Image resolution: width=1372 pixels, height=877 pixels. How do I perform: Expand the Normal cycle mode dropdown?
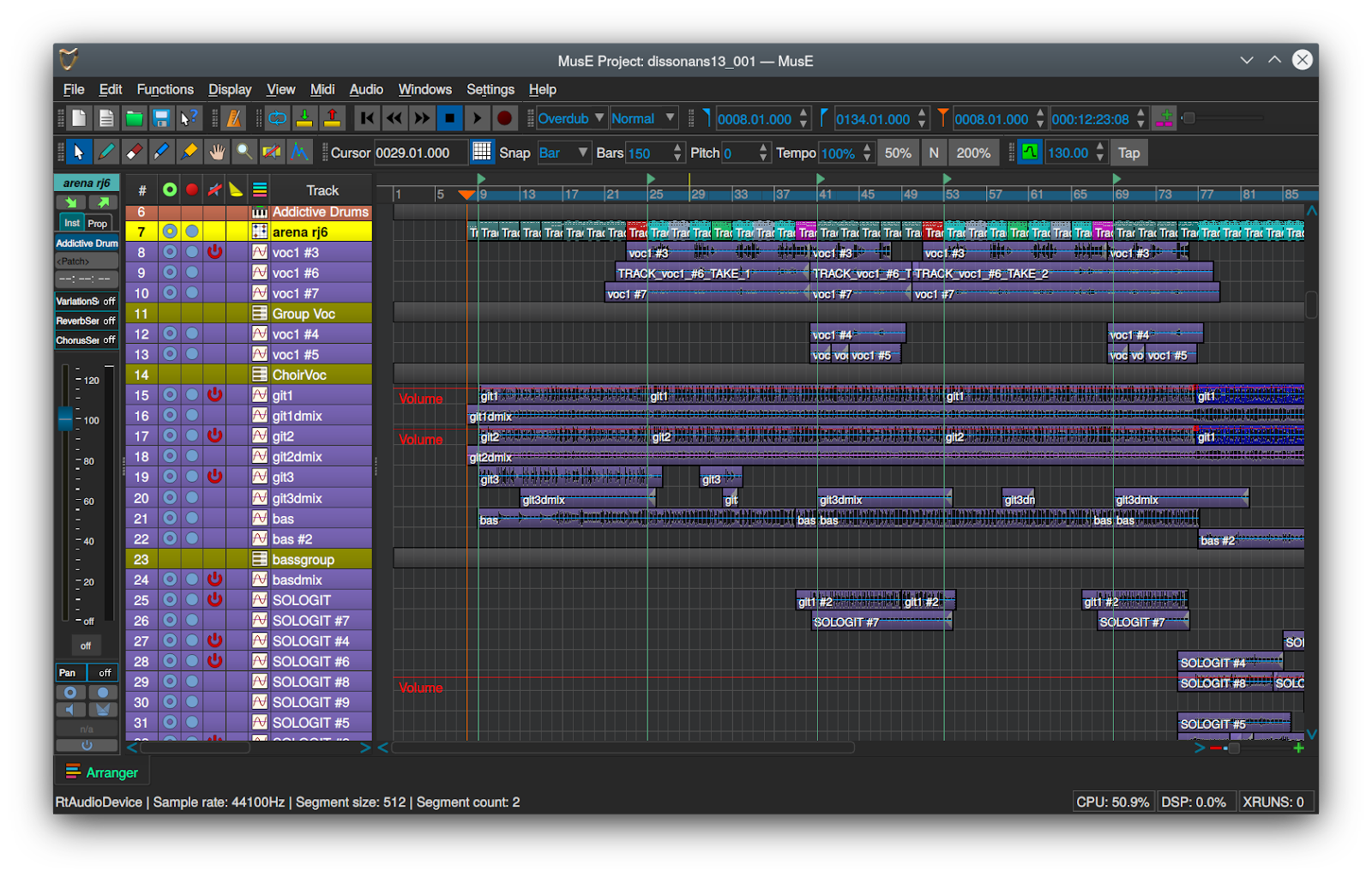click(x=643, y=118)
